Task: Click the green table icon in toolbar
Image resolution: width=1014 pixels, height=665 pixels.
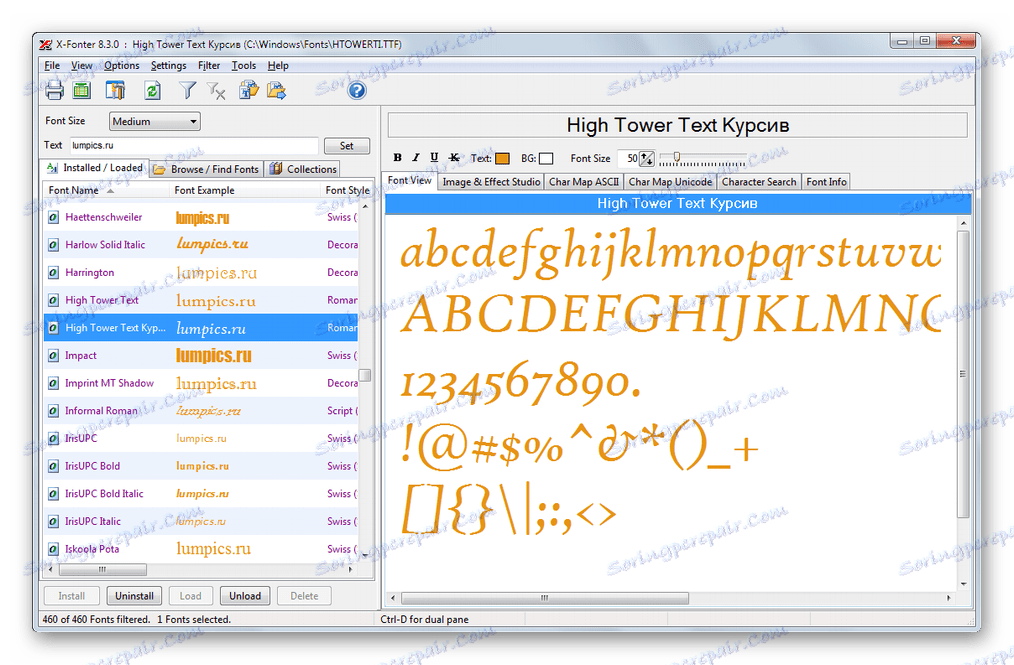Action: [x=81, y=91]
